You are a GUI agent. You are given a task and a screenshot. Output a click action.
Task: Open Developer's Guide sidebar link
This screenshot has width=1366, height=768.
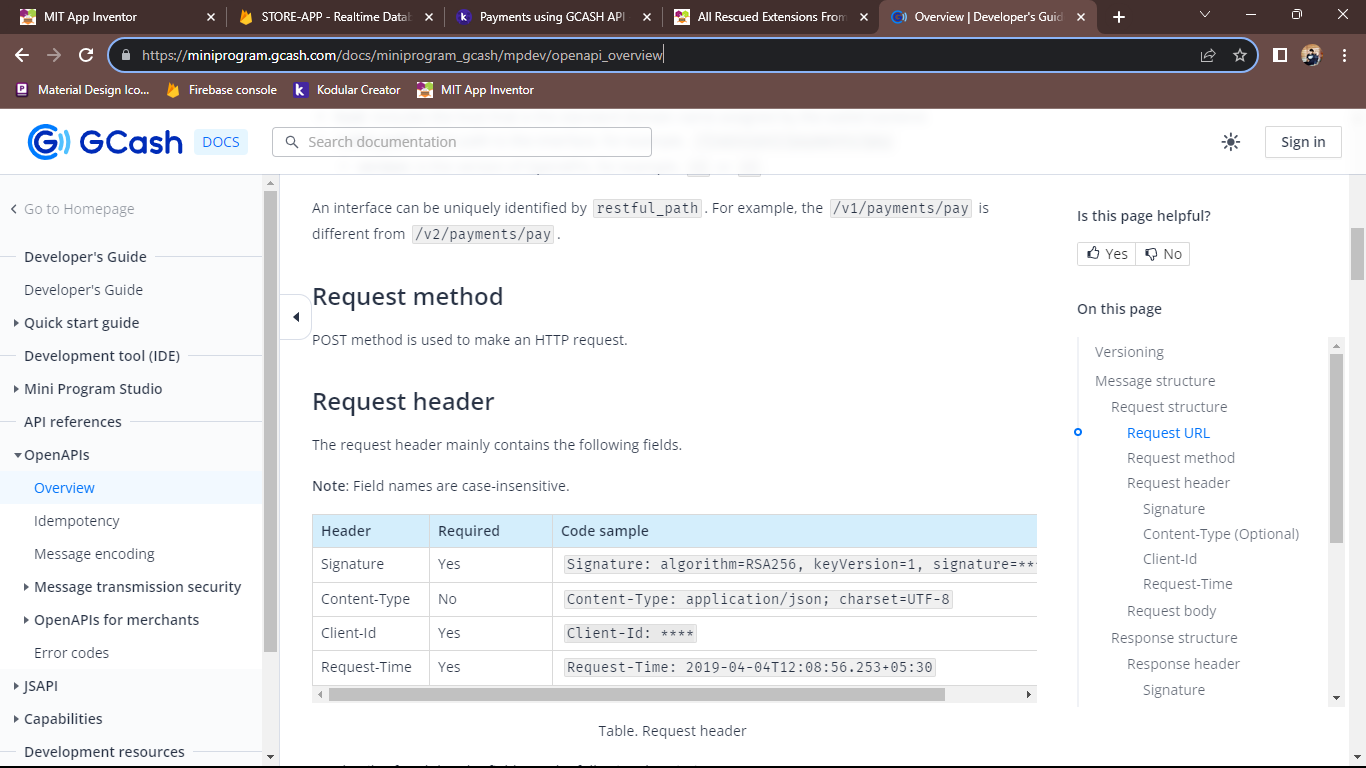coord(83,290)
